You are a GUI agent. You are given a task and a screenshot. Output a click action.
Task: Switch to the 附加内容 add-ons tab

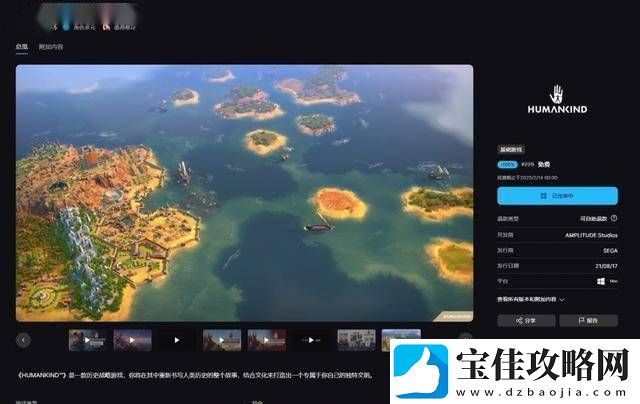tap(51, 47)
